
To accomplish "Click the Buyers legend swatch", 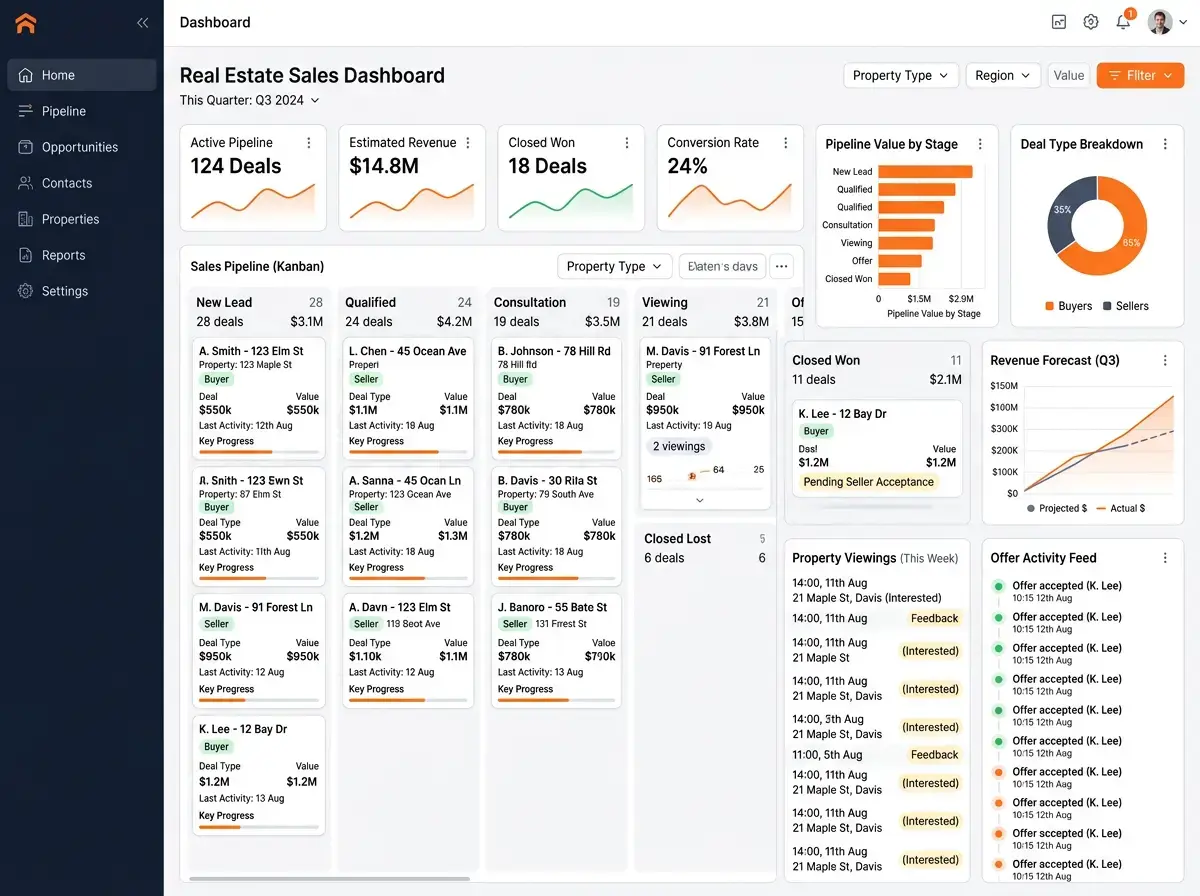I will point(1049,306).
